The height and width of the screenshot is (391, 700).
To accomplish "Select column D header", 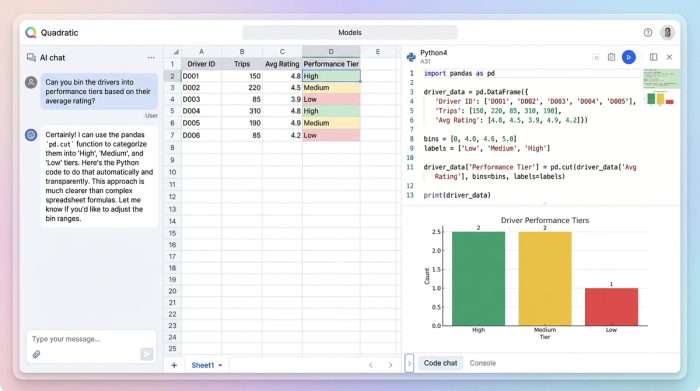I will click(331, 52).
